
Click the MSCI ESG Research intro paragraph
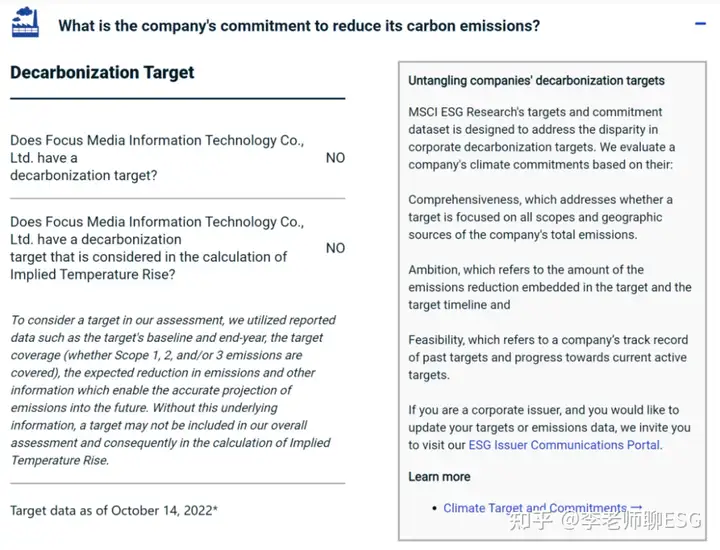(x=541, y=138)
